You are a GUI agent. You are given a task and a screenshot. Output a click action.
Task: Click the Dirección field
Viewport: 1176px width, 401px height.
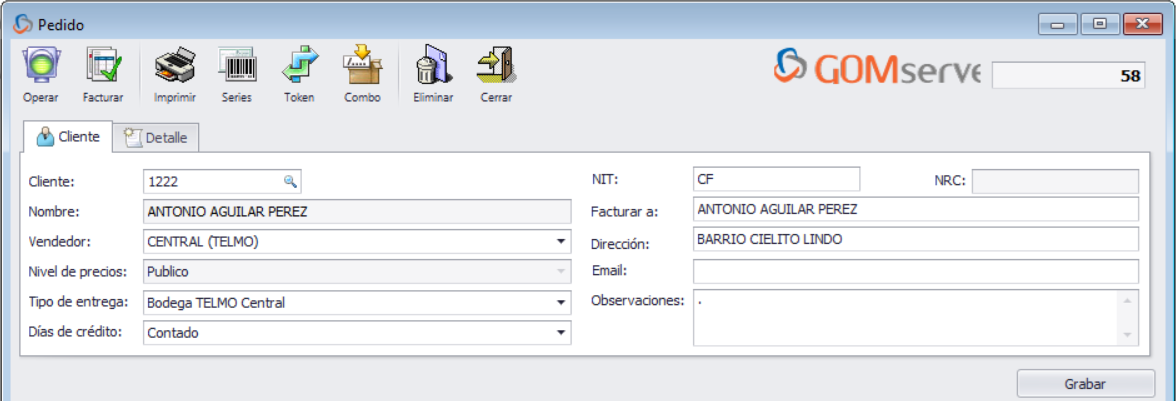916,239
